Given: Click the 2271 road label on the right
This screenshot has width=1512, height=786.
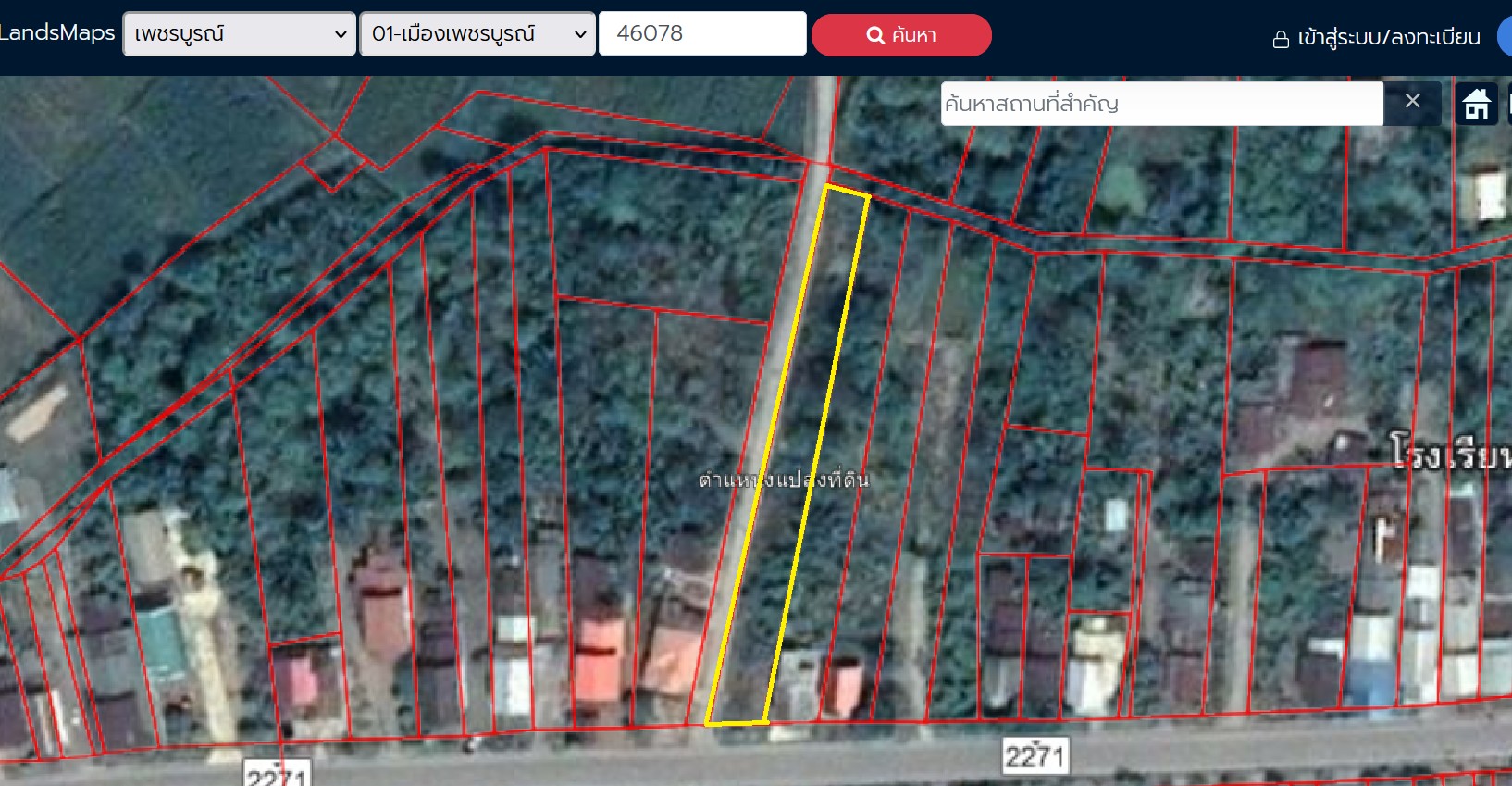Looking at the screenshot, I should 1035,756.
